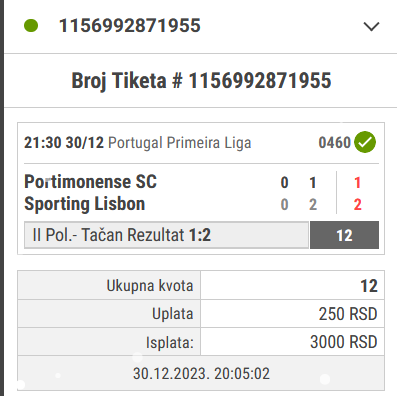Click the red final score 2 for Sporting
Image resolution: width=397 pixels, height=396 pixels.
click(x=357, y=204)
